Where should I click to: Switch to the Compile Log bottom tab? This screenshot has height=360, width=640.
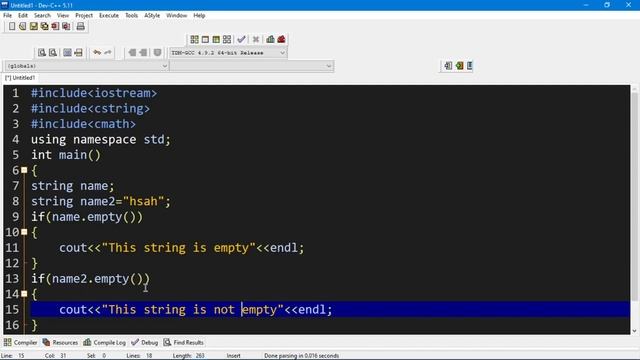pyautogui.click(x=104, y=342)
